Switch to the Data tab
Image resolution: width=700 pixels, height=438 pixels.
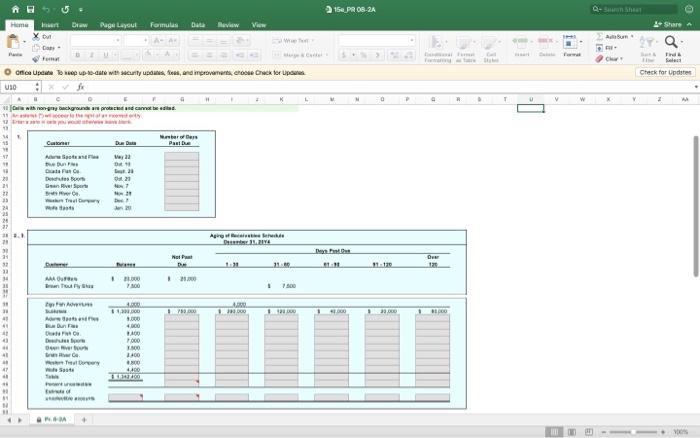(x=198, y=25)
